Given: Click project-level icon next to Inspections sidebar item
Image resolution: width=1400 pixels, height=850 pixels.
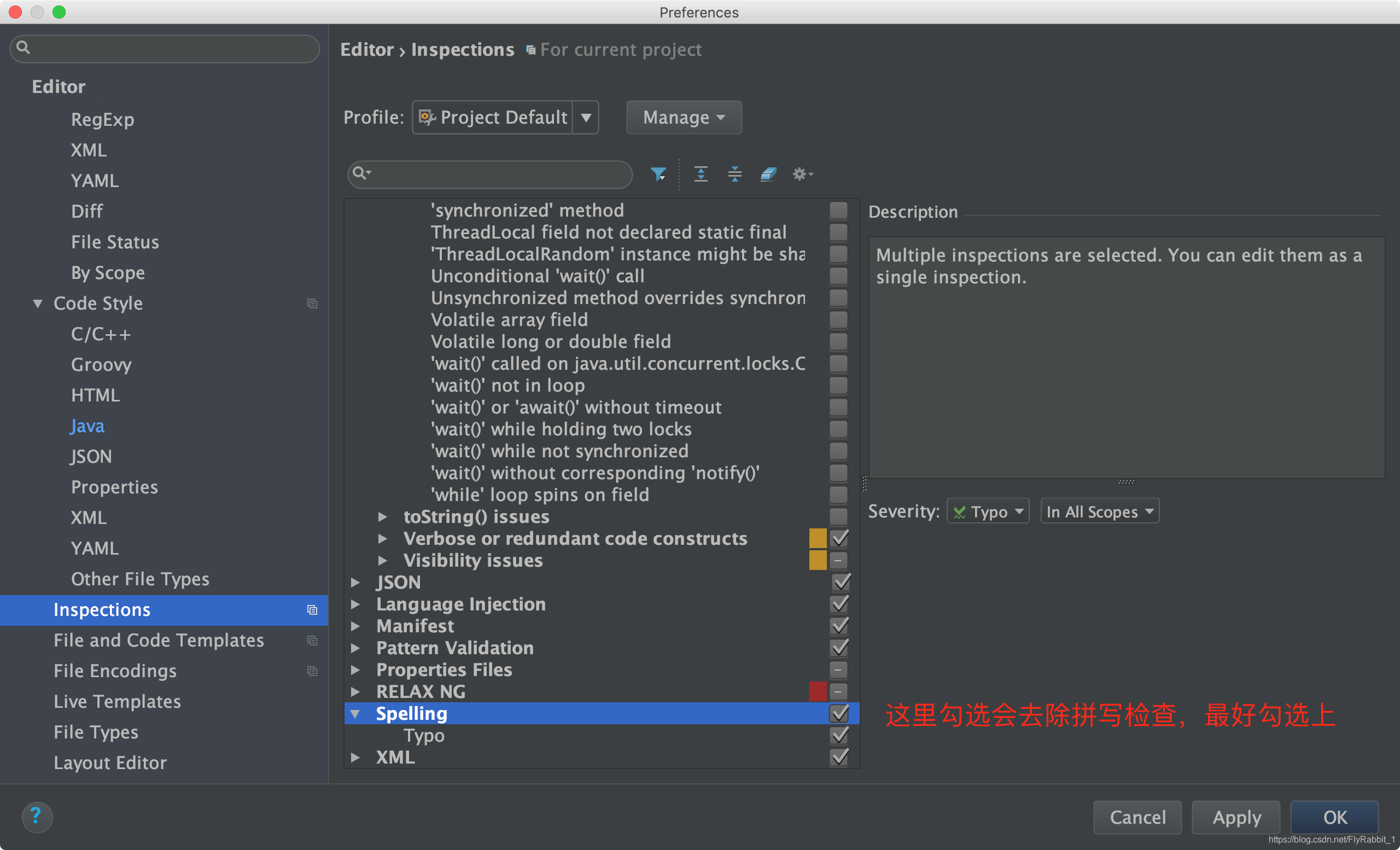Looking at the screenshot, I should click(312, 610).
